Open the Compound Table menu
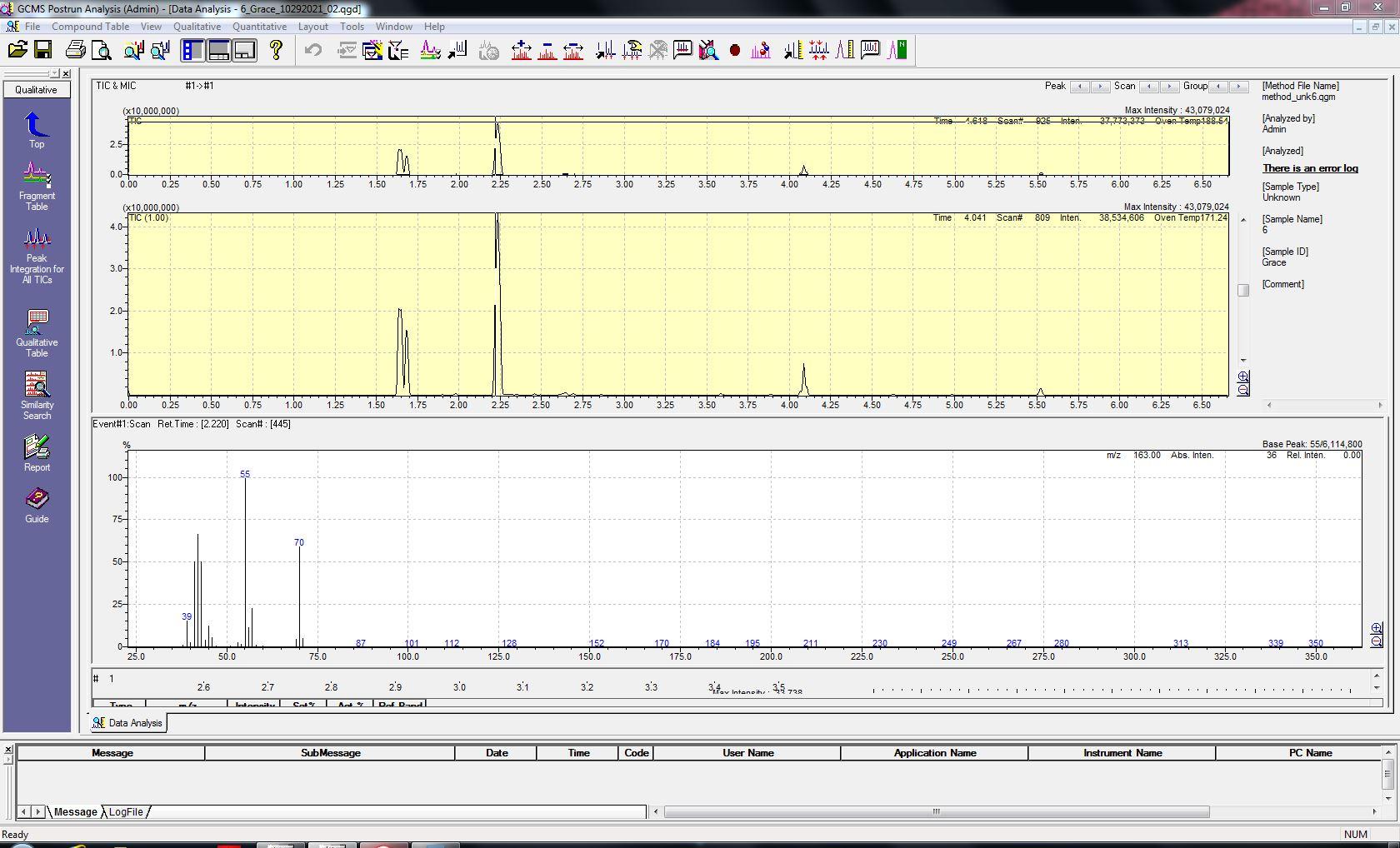The height and width of the screenshot is (848, 1400). [x=90, y=27]
